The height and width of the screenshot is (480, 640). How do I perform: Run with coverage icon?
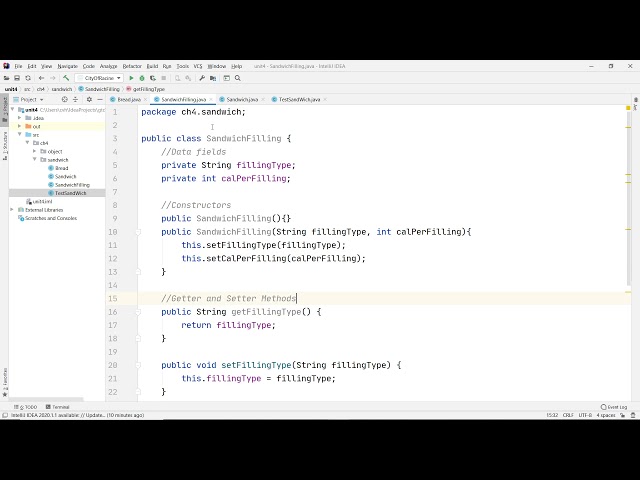pos(153,78)
